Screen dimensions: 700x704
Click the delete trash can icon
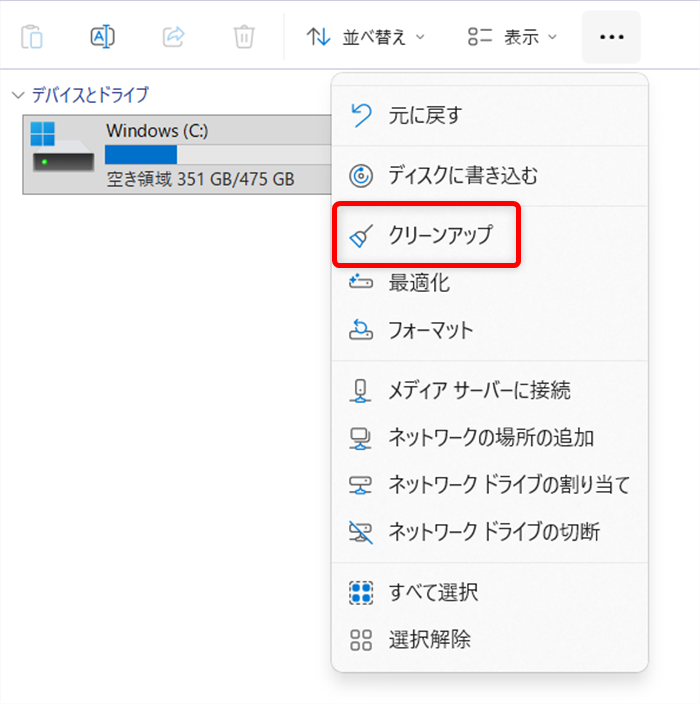[x=244, y=37]
